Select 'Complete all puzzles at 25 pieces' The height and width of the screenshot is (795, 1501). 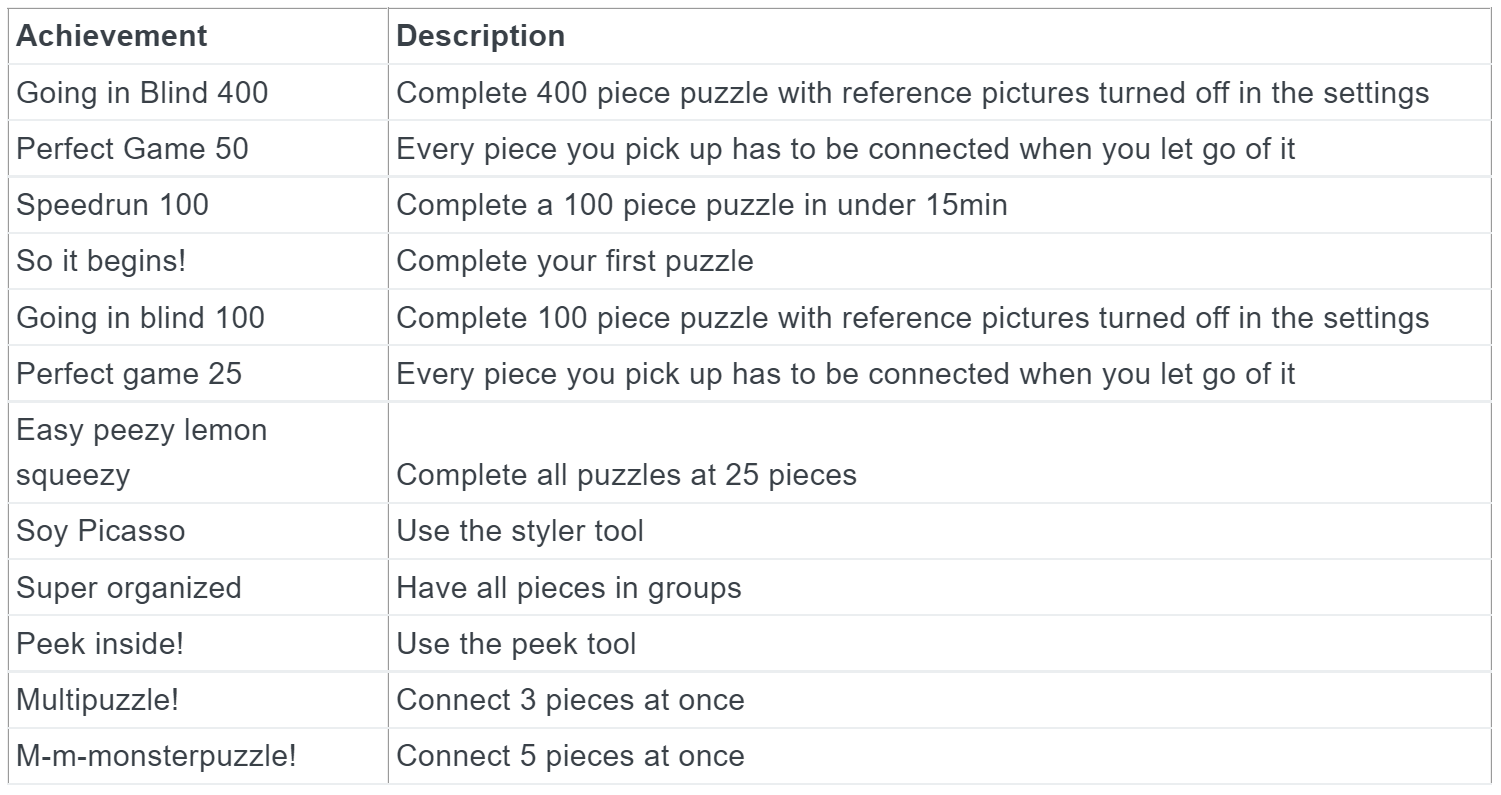point(626,474)
